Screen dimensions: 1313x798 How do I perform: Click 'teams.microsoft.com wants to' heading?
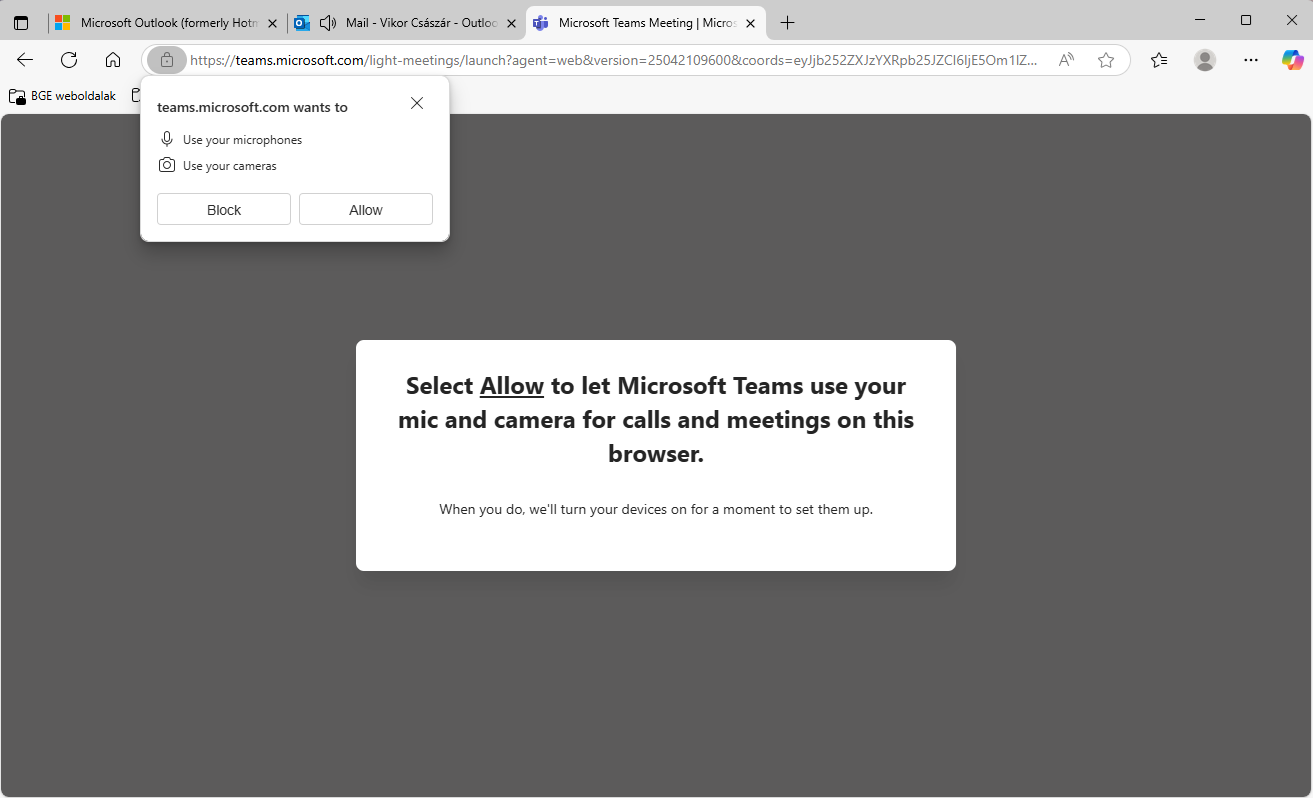click(x=252, y=107)
